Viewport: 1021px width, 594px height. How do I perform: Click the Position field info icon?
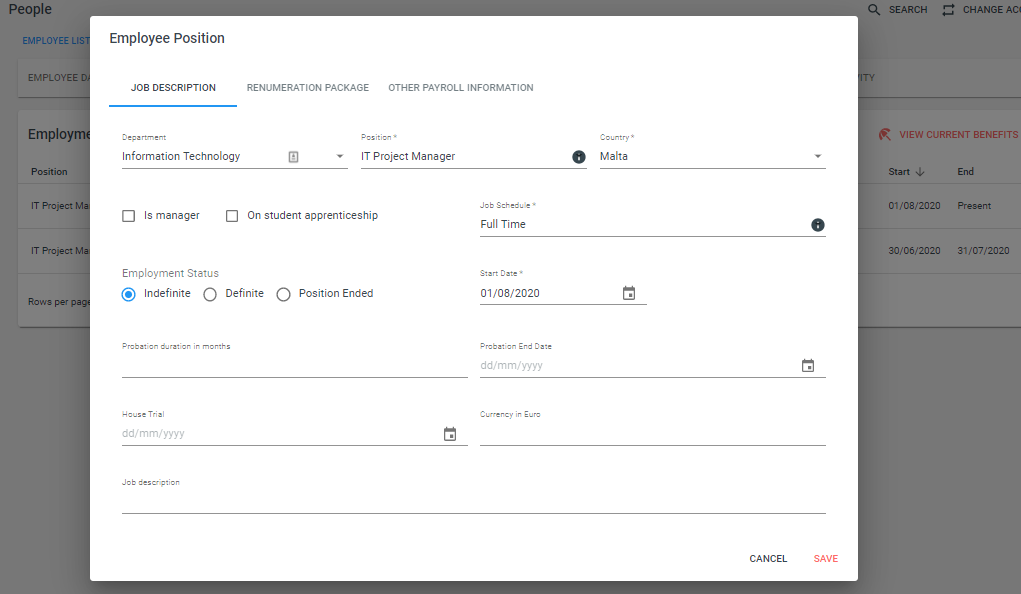[x=578, y=157]
